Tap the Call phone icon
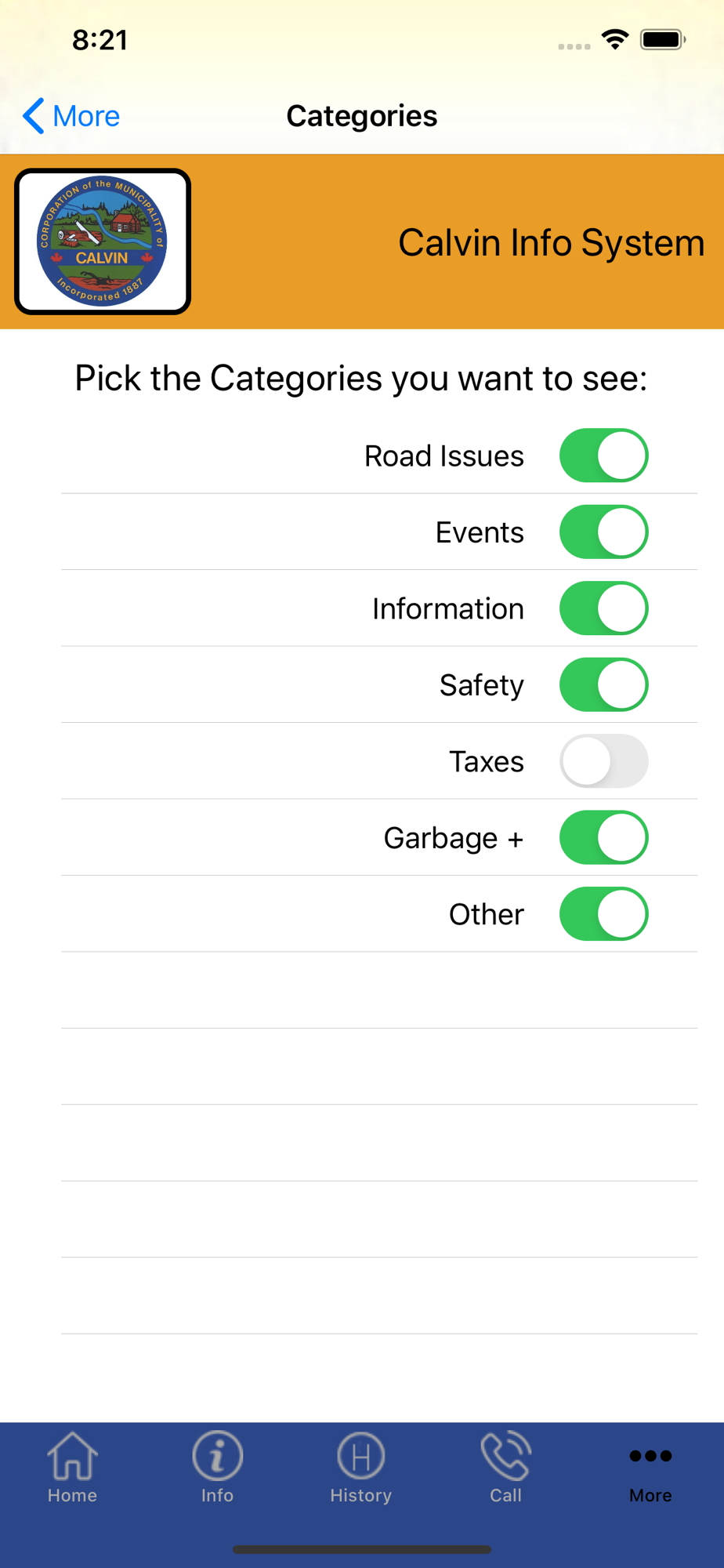Viewport: 724px width, 1568px height. click(x=505, y=1456)
